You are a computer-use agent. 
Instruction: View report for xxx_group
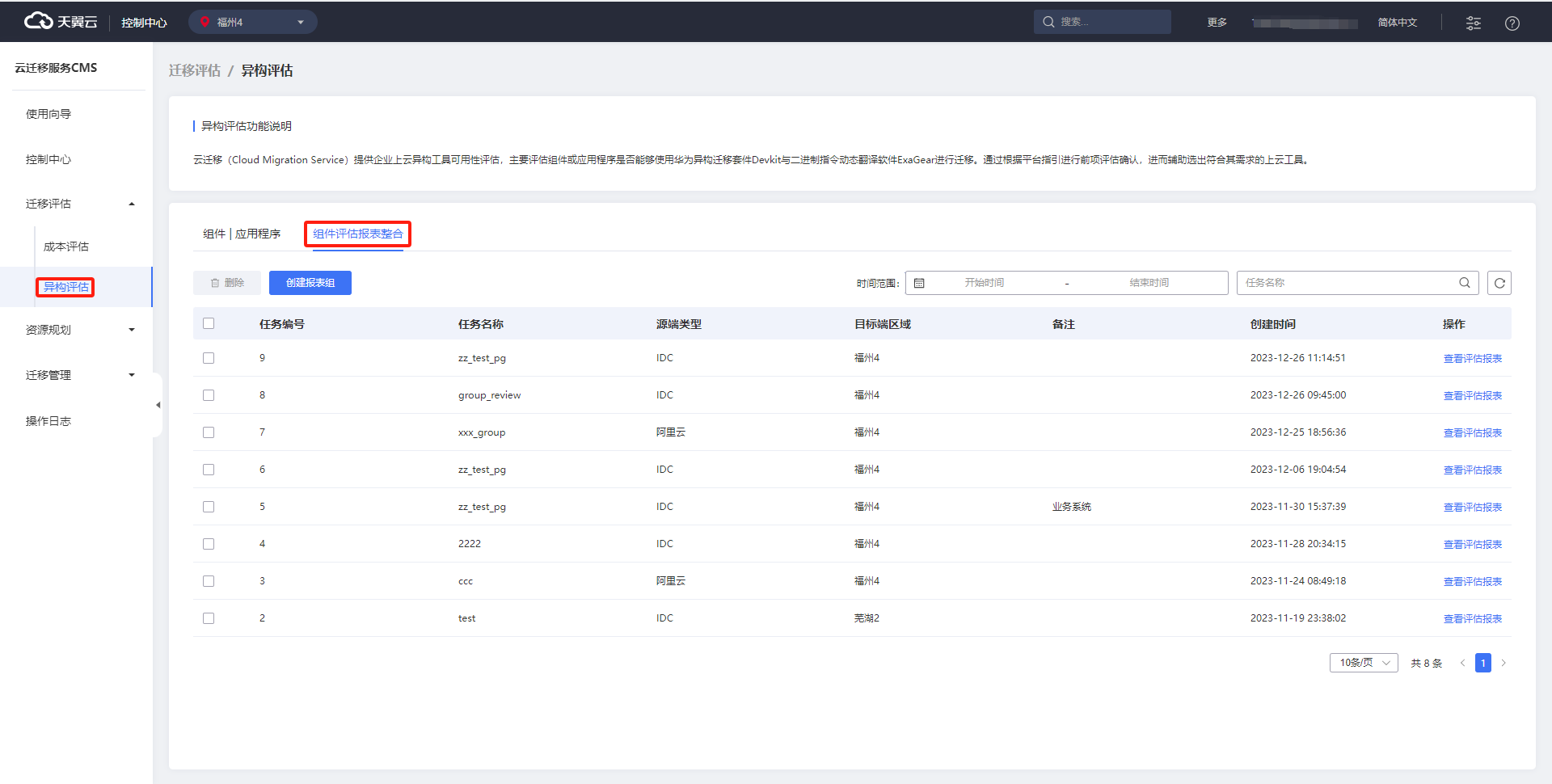(x=1473, y=433)
